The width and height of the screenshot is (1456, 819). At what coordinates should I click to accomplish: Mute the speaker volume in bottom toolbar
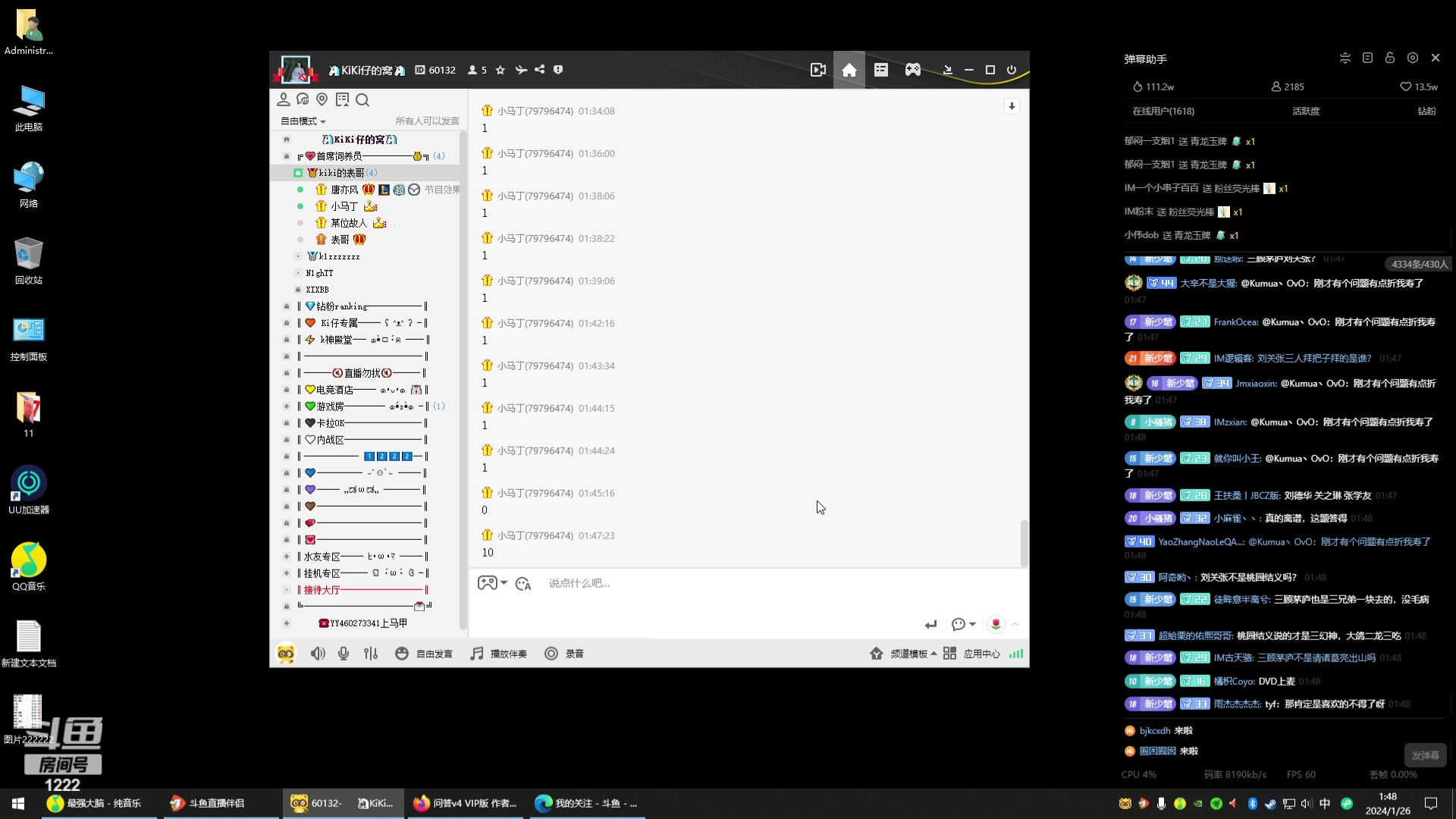pyautogui.click(x=318, y=654)
